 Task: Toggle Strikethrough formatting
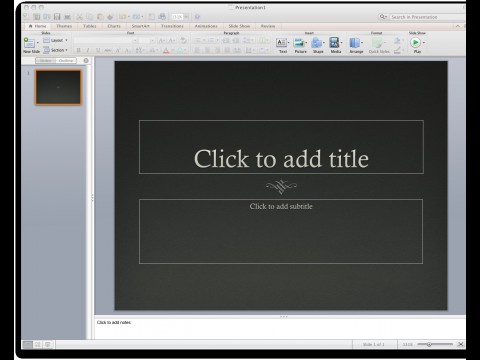point(108,50)
